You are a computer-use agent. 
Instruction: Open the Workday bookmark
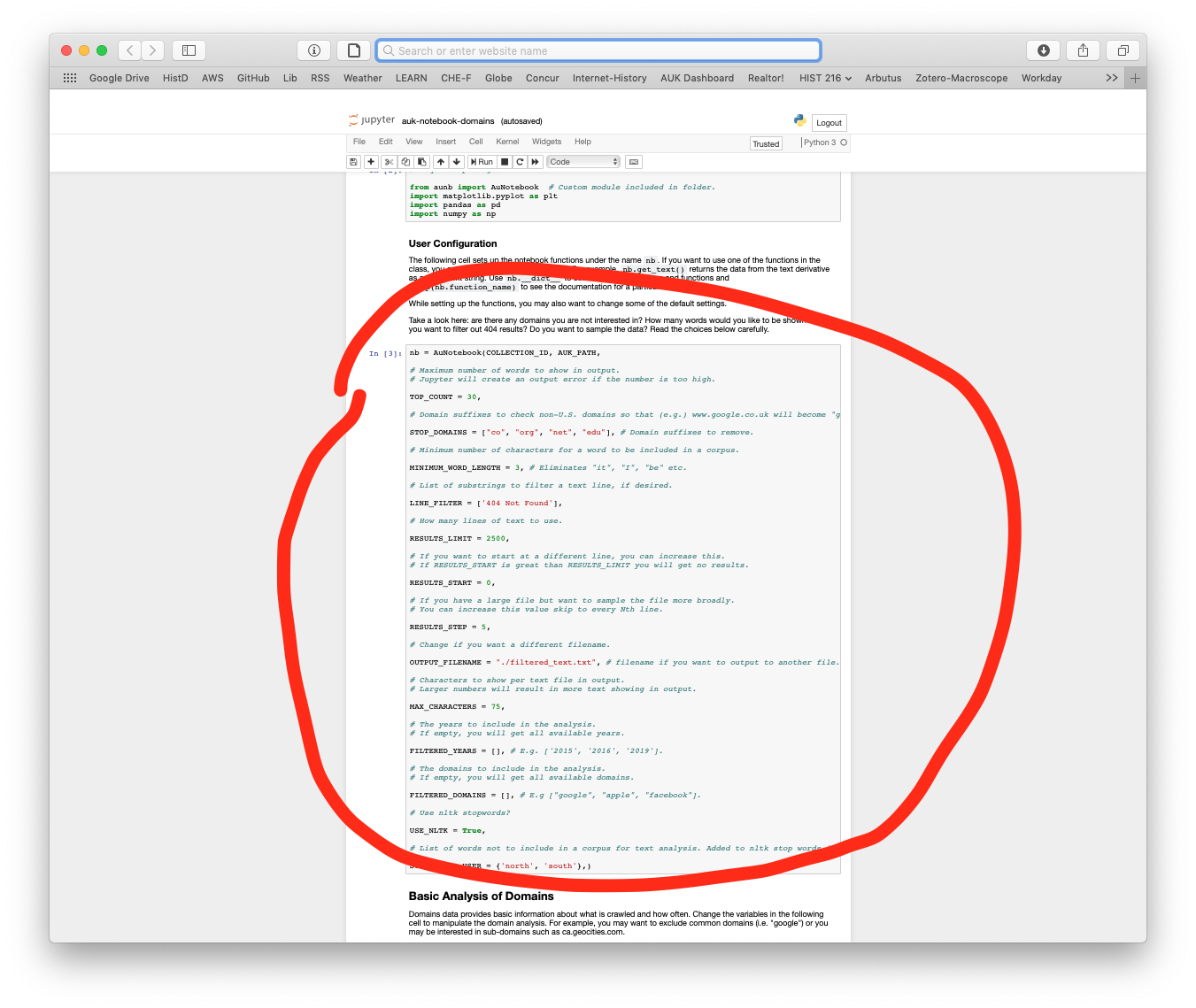[1041, 78]
